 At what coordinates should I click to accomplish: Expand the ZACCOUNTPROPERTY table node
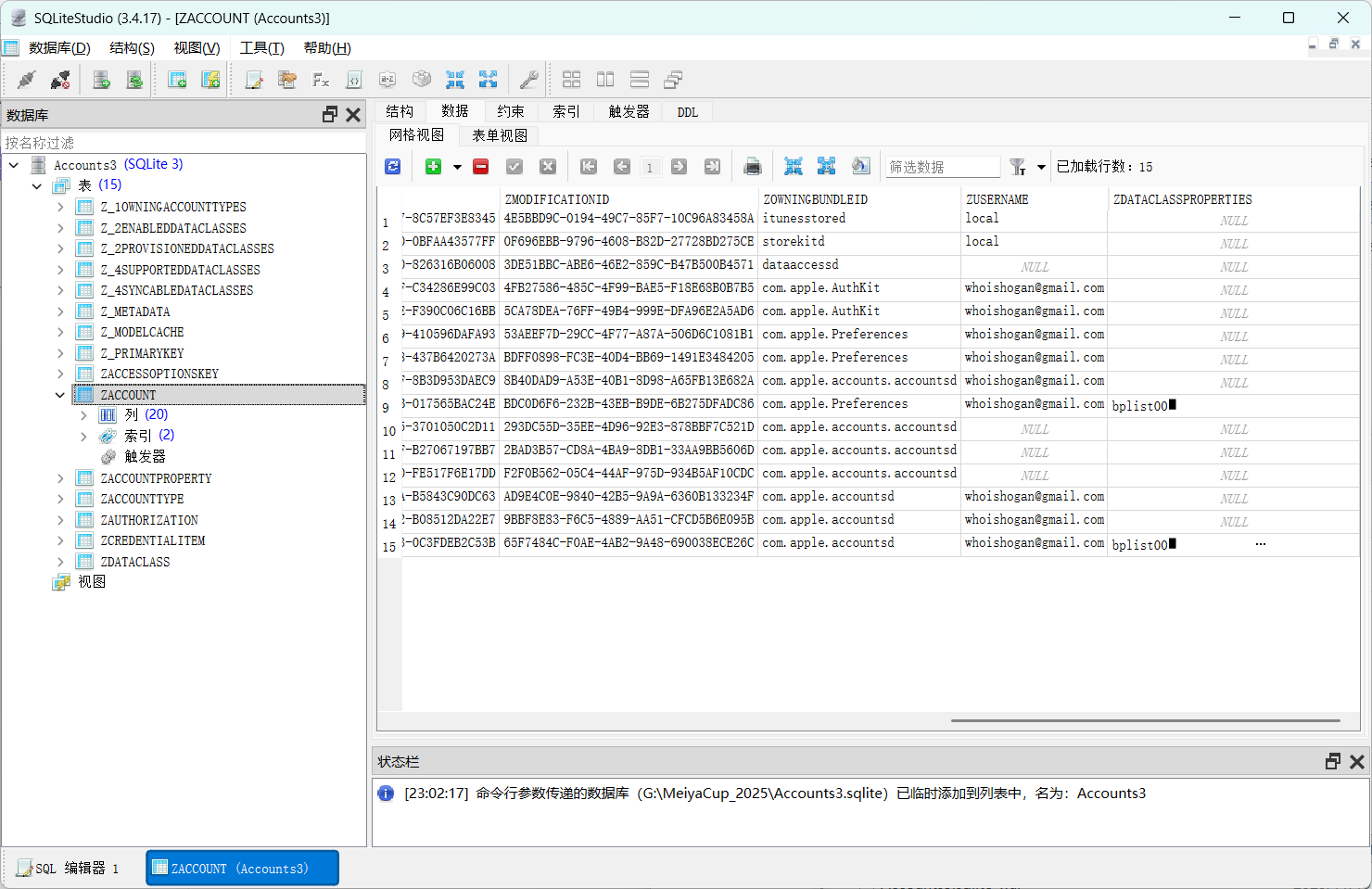click(x=60, y=478)
